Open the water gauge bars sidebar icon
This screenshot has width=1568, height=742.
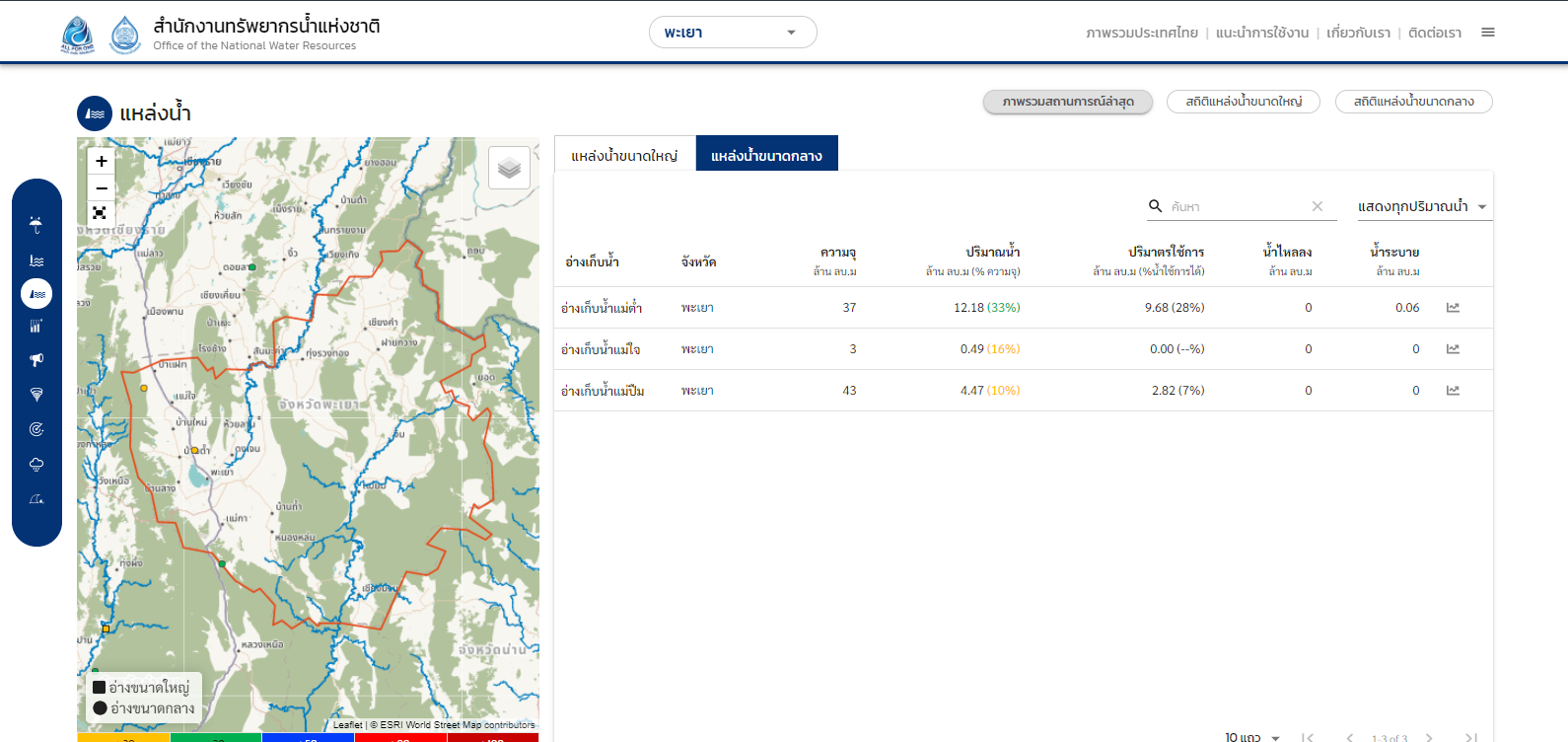point(36,327)
